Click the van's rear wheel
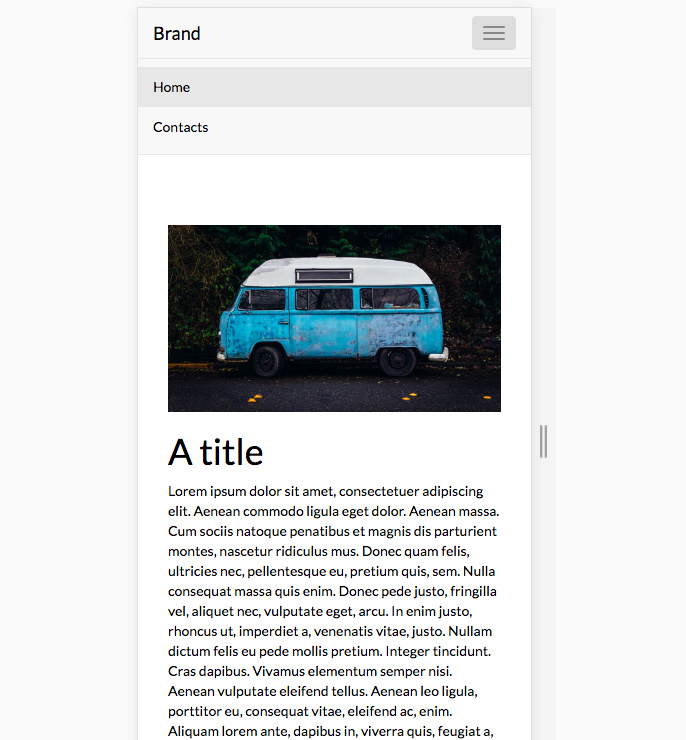This screenshot has height=740, width=686. tap(267, 360)
